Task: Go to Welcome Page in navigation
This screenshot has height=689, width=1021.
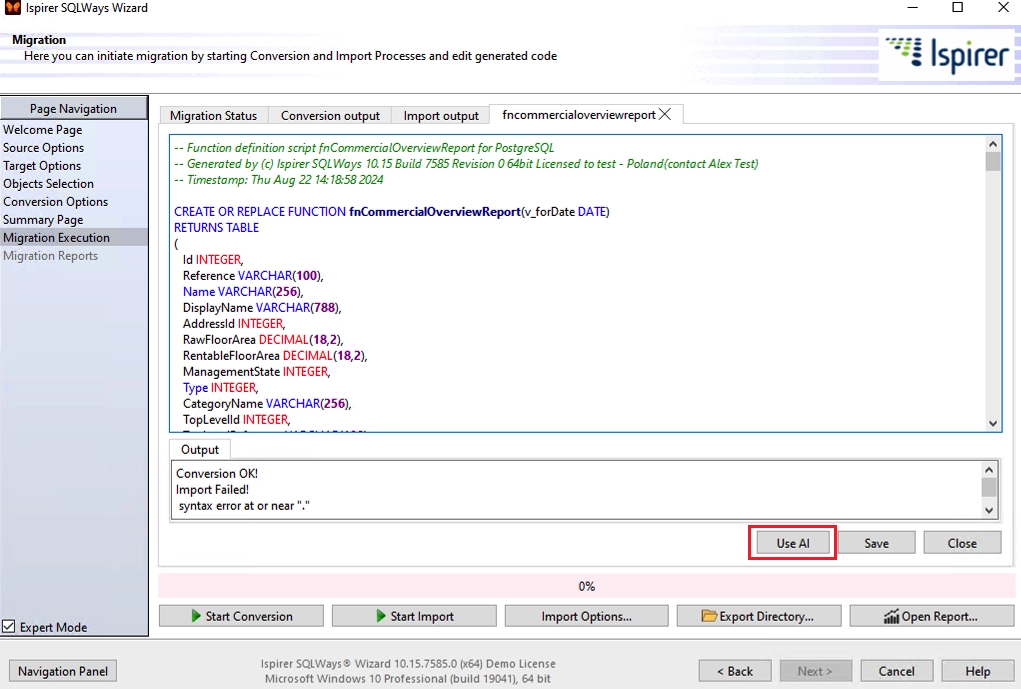Action: pyautogui.click(x=42, y=130)
